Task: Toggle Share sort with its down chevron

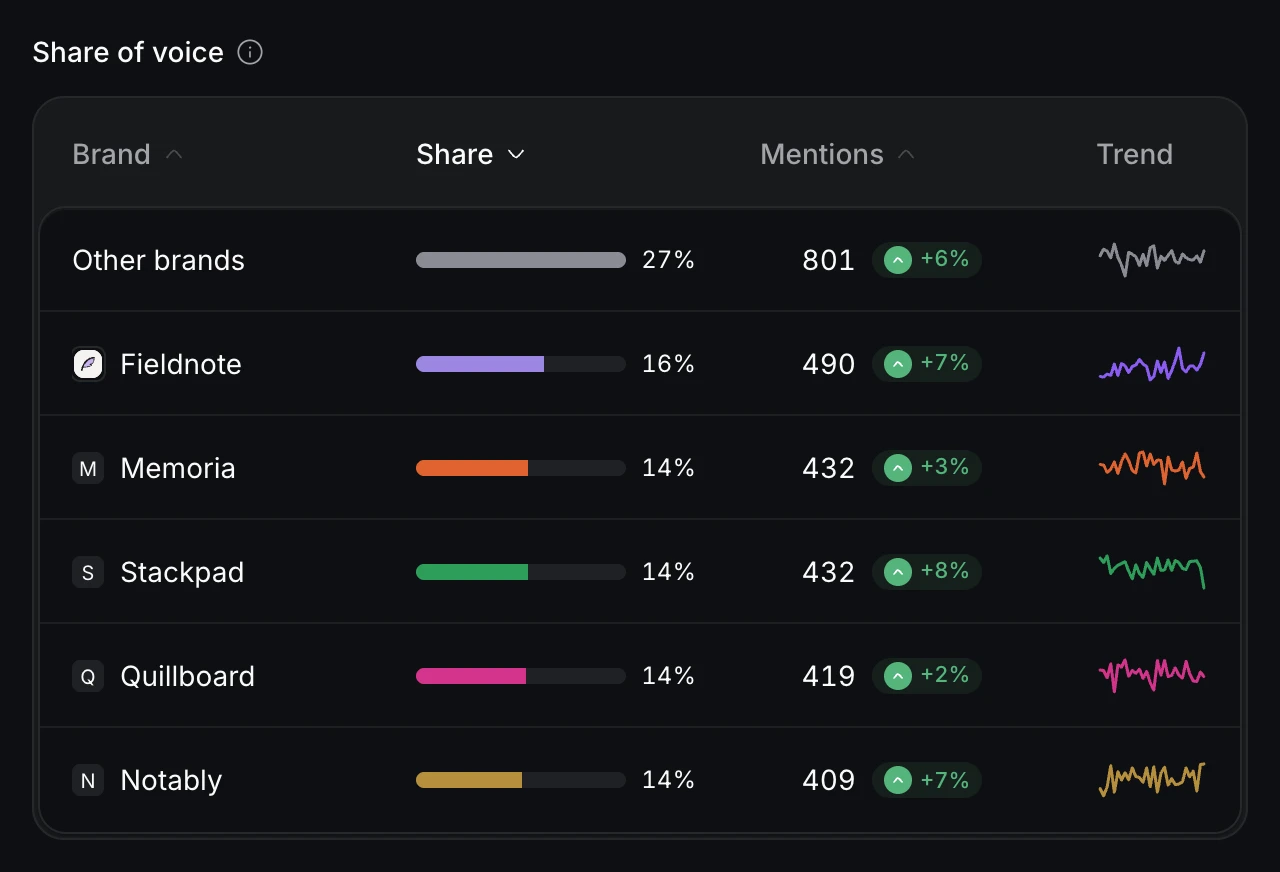Action: coord(516,154)
